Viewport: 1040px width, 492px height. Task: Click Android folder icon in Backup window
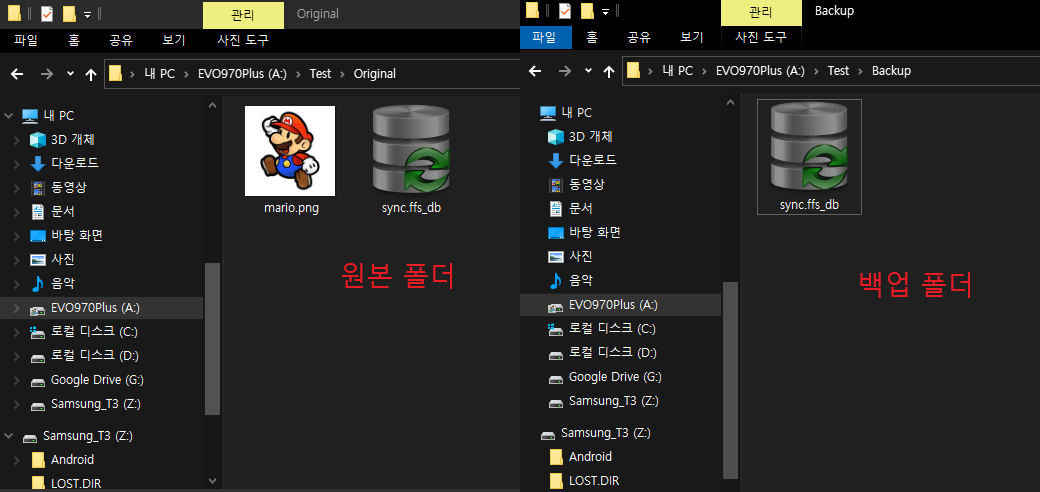tap(557, 457)
